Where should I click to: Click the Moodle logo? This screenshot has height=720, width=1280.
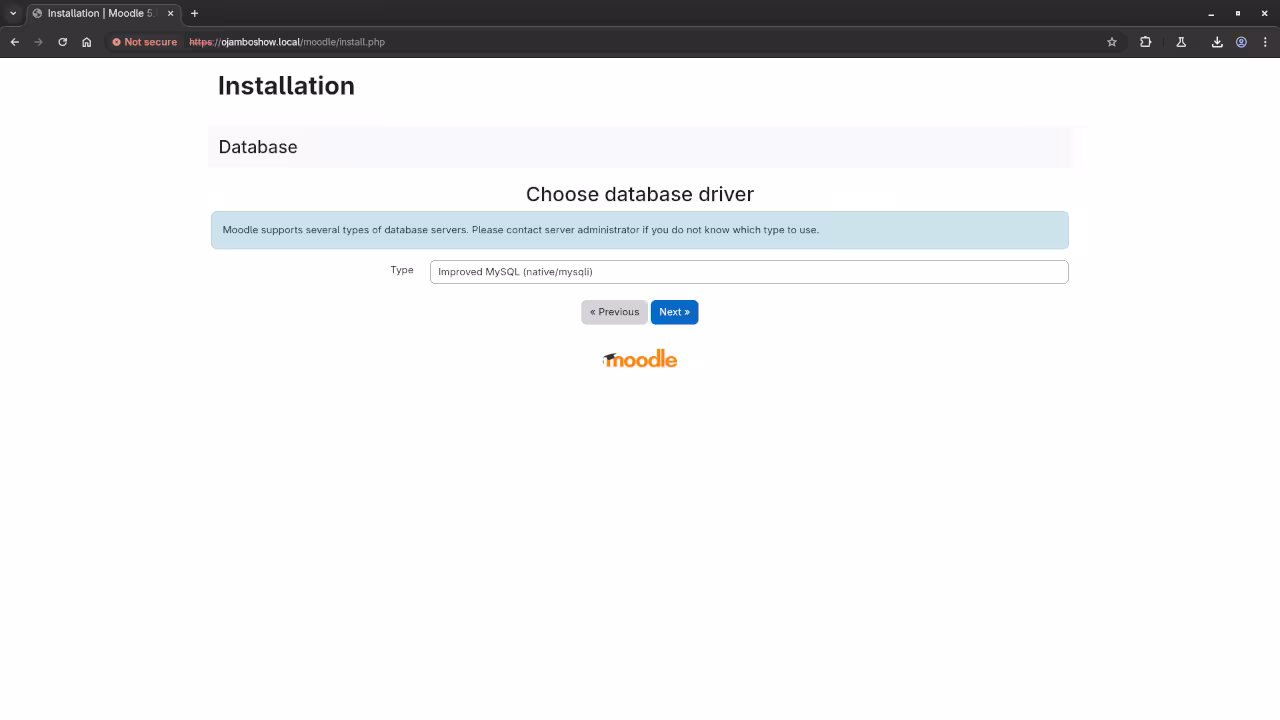click(640, 359)
